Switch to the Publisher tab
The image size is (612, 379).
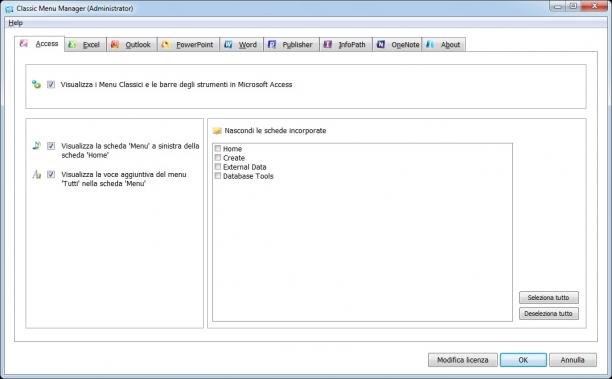[x=292, y=44]
